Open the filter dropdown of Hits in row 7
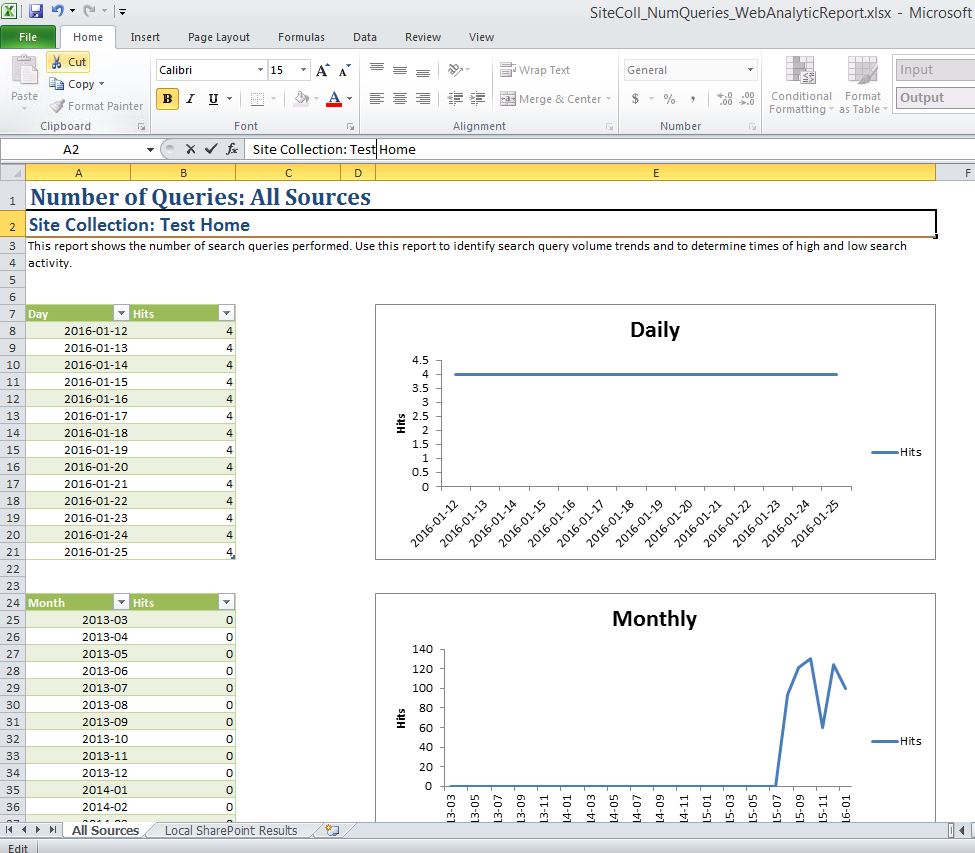 click(x=226, y=313)
